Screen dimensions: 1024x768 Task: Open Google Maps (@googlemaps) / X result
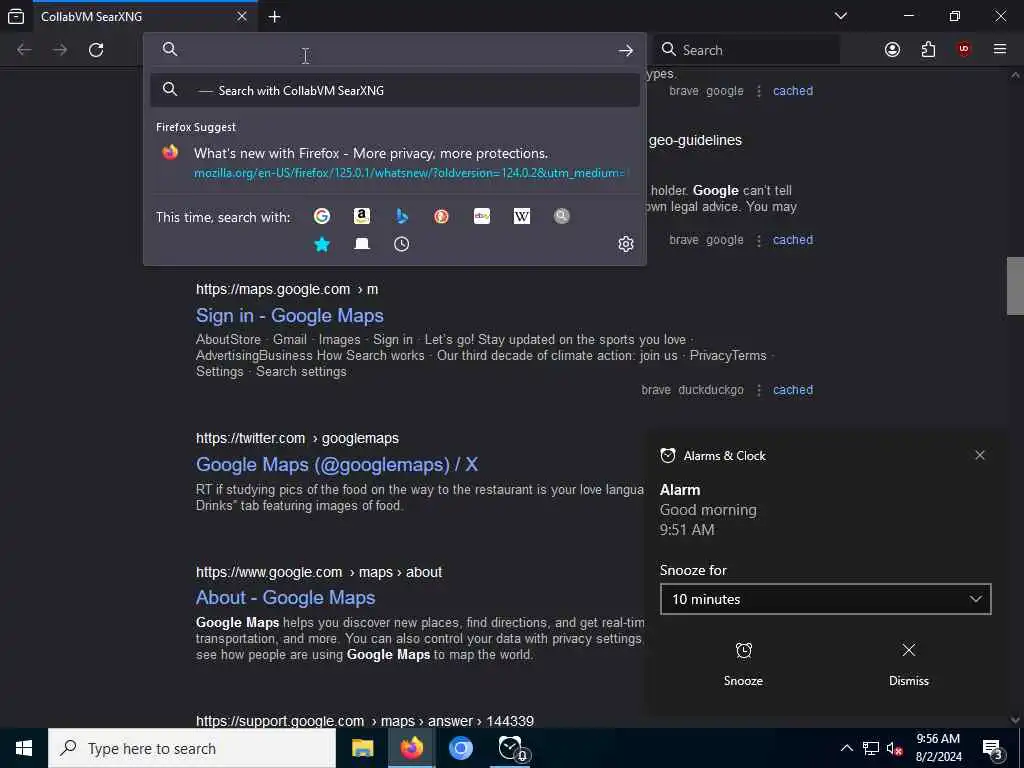[337, 464]
